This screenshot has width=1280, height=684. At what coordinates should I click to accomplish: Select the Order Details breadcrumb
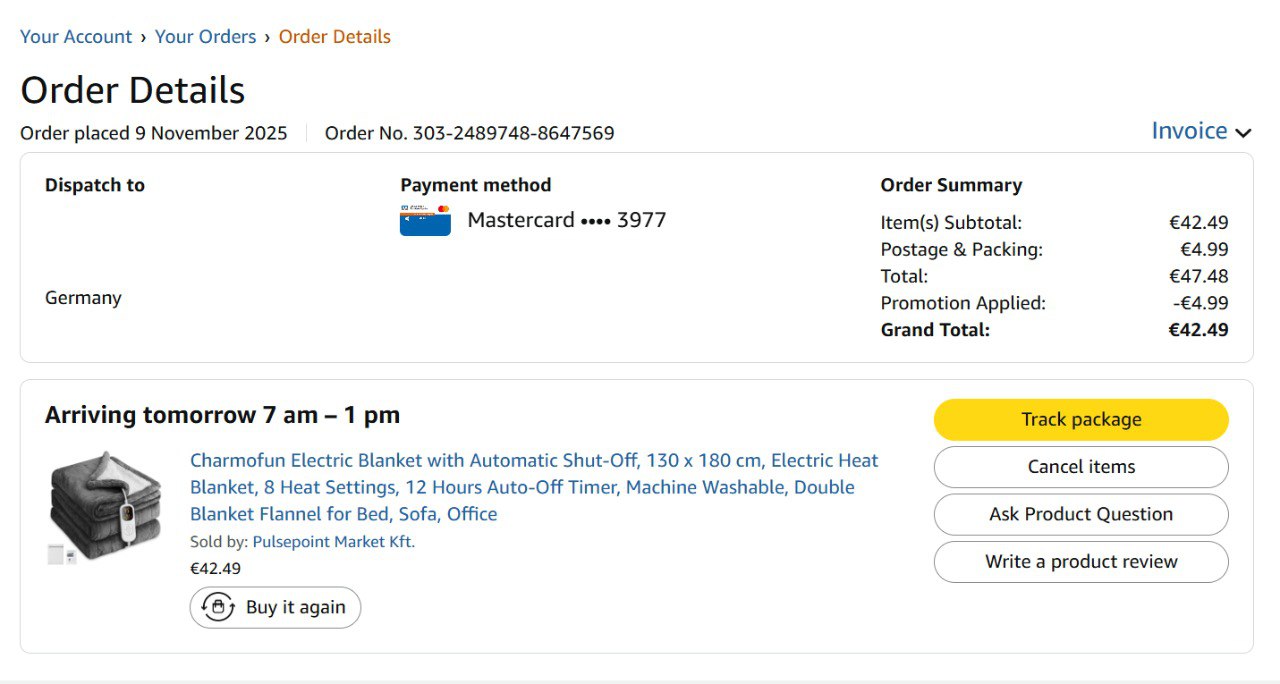[334, 37]
